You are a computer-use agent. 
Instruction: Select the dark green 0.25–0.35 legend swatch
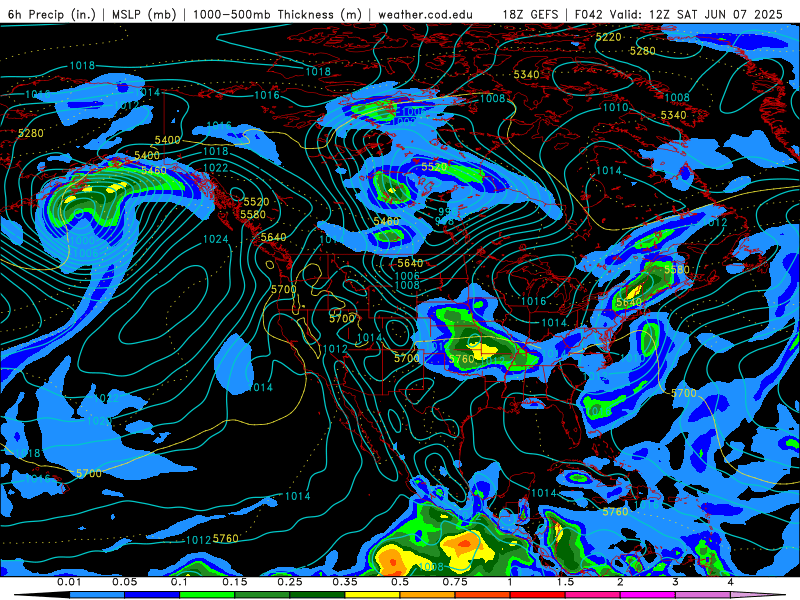[317, 595]
